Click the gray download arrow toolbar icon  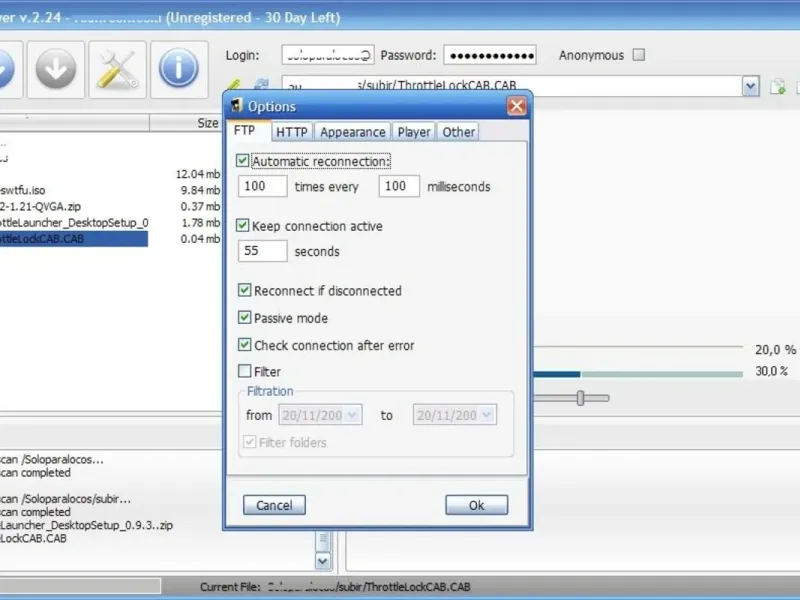pyautogui.click(x=56, y=69)
